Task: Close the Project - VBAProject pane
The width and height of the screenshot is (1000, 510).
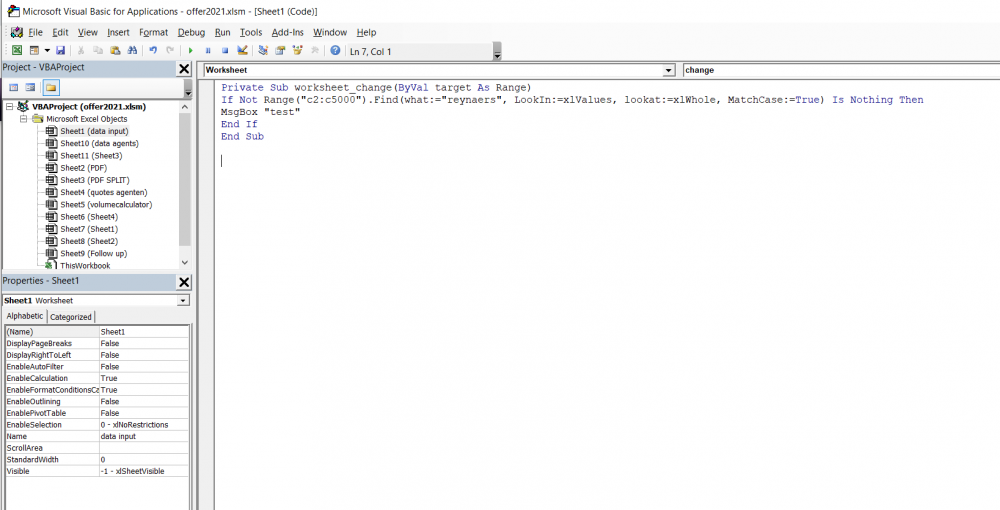Action: 184,69
